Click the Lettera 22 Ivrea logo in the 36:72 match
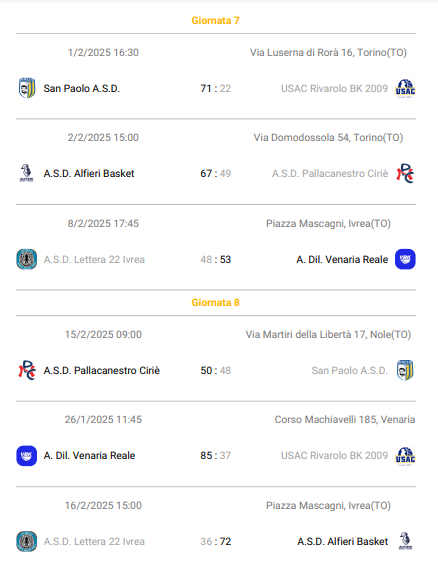Screen dimensions: 438x566 27,541
